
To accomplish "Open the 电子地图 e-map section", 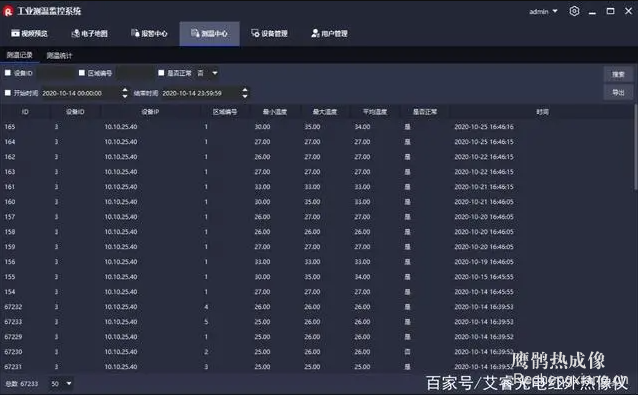I will (90, 33).
